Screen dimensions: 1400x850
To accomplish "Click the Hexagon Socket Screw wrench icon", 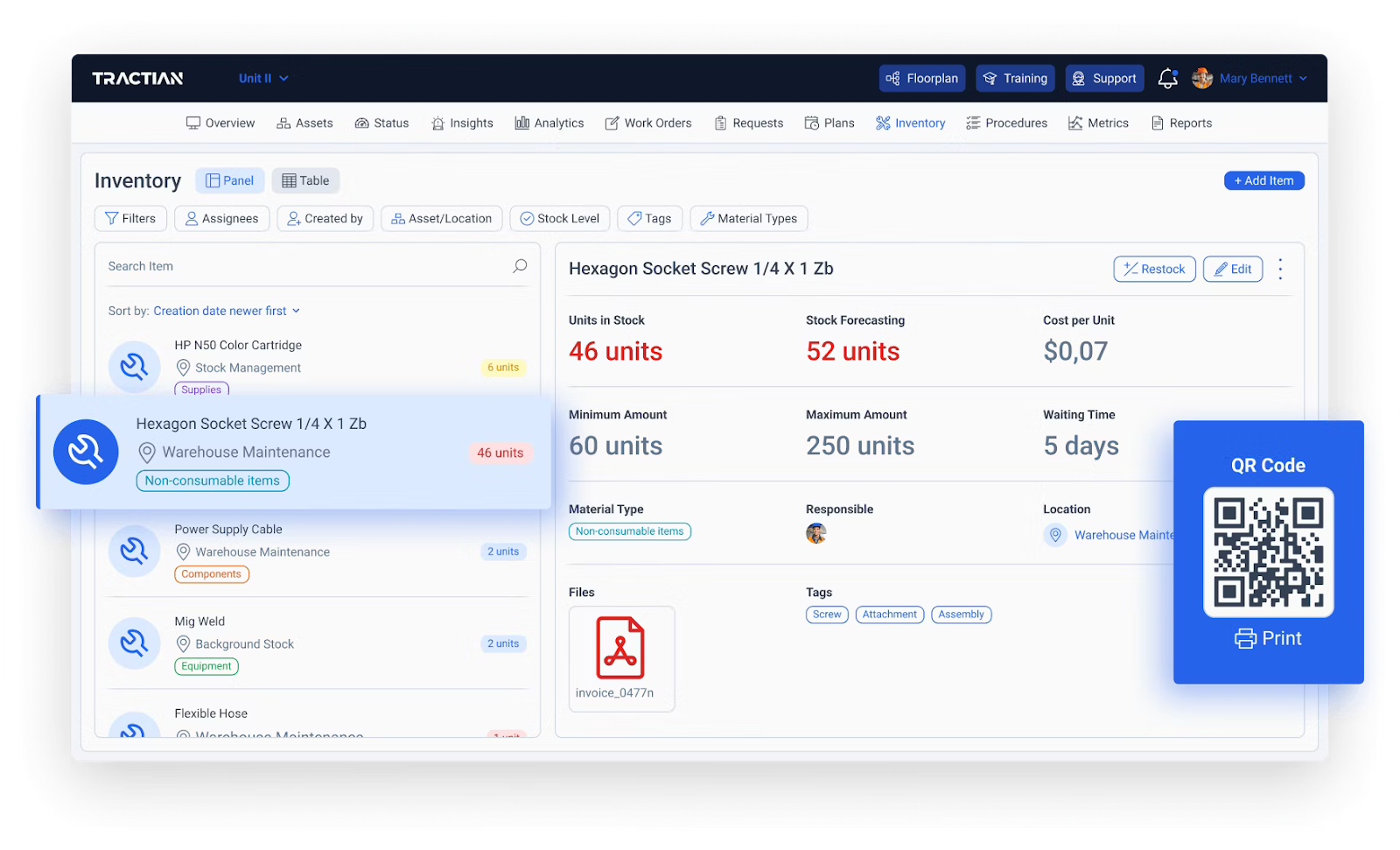I will (86, 453).
